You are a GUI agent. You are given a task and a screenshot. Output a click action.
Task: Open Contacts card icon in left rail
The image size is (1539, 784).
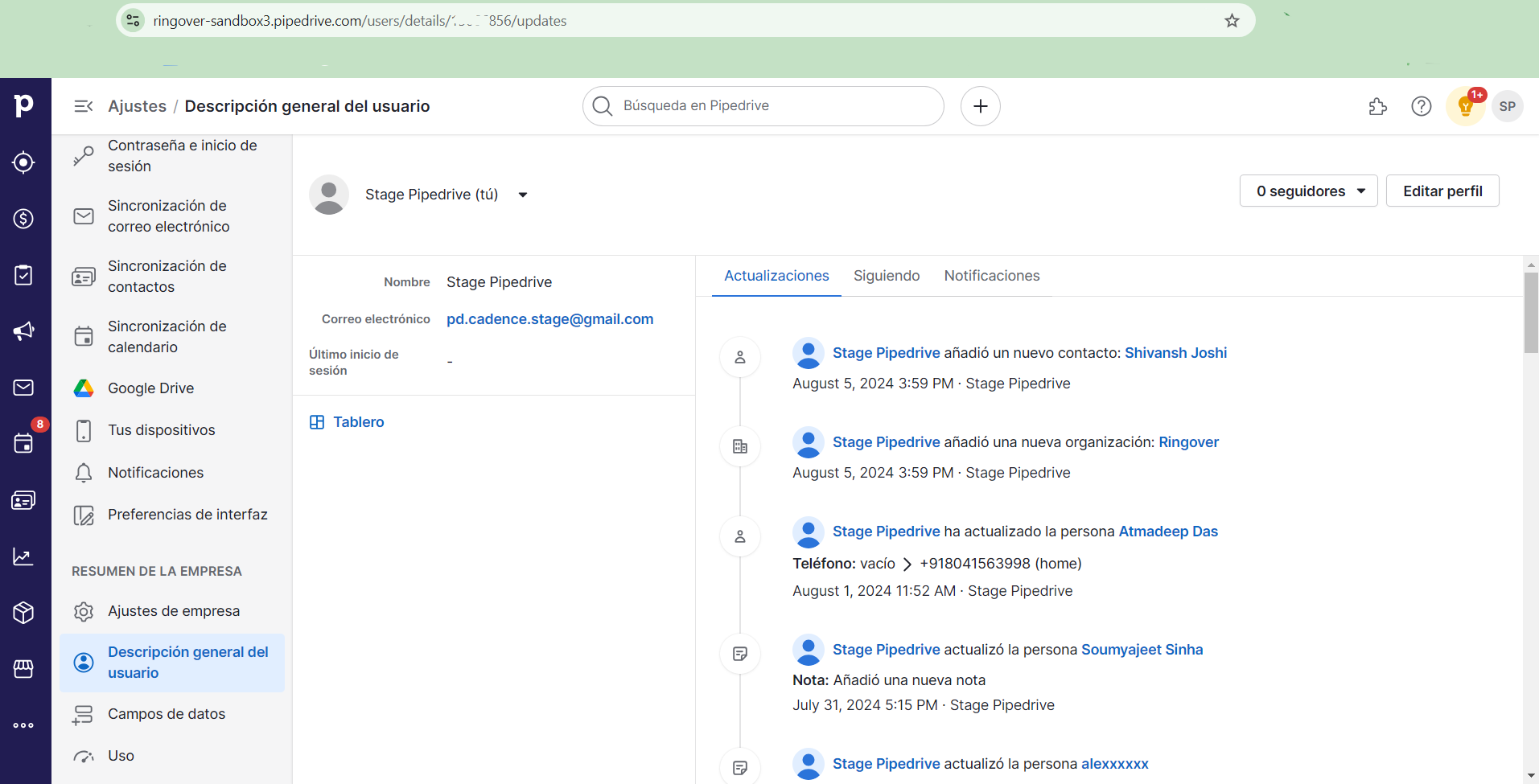pyautogui.click(x=23, y=500)
